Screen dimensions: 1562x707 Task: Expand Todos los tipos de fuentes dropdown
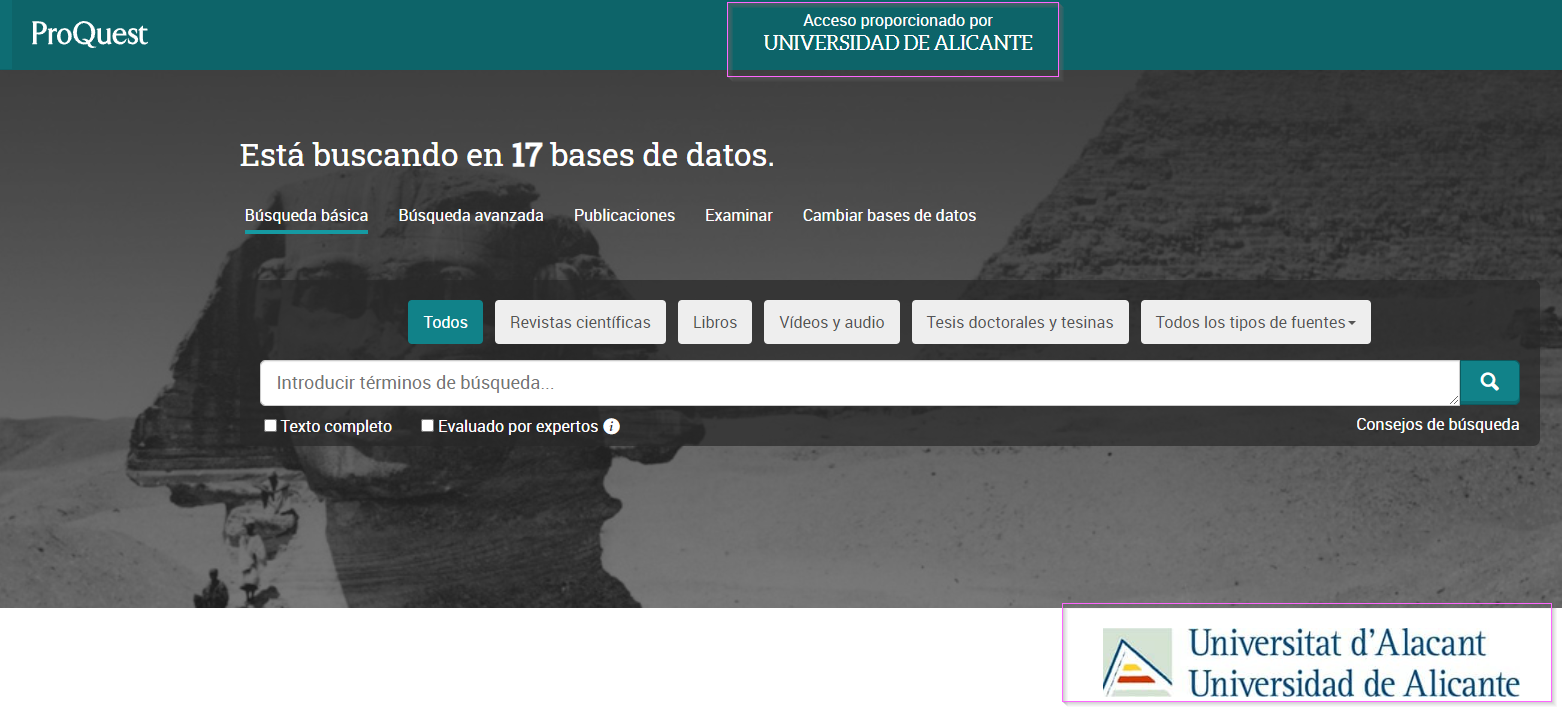(1255, 322)
